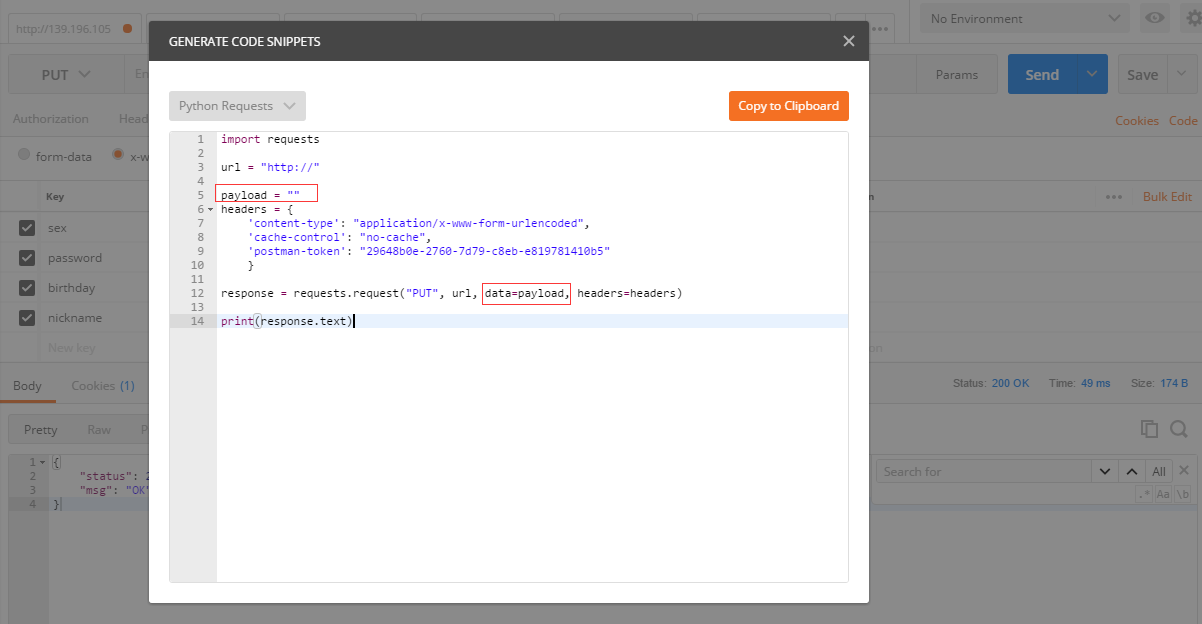The height and width of the screenshot is (624, 1202).
Task: Uncheck the birthday parameter checkbox
Action: [x=28, y=287]
